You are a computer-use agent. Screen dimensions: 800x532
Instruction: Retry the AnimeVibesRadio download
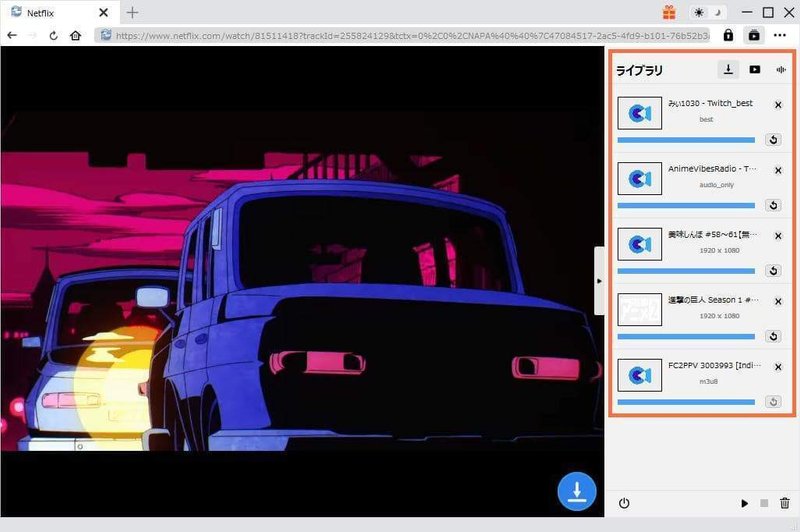pyautogui.click(x=773, y=205)
